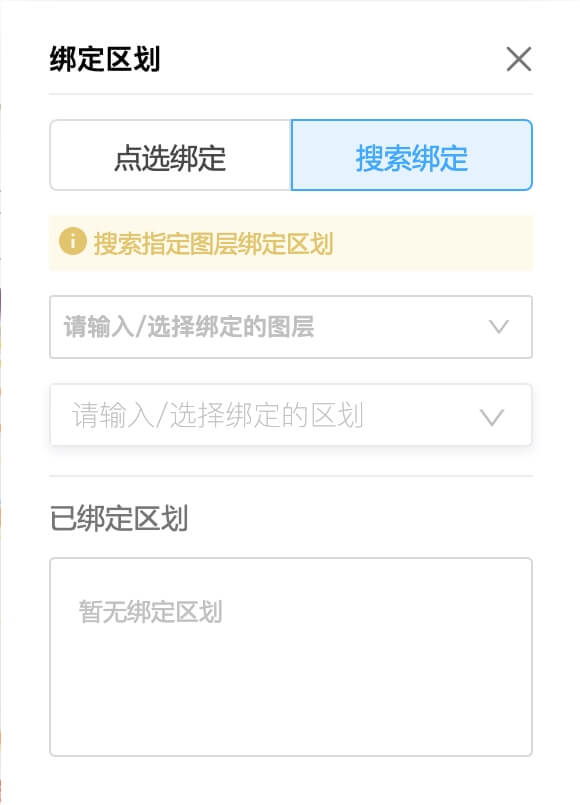Viewport: 580px width, 805px height.
Task: Expand layer dropdown using its chevron arrow
Action: click(498, 327)
